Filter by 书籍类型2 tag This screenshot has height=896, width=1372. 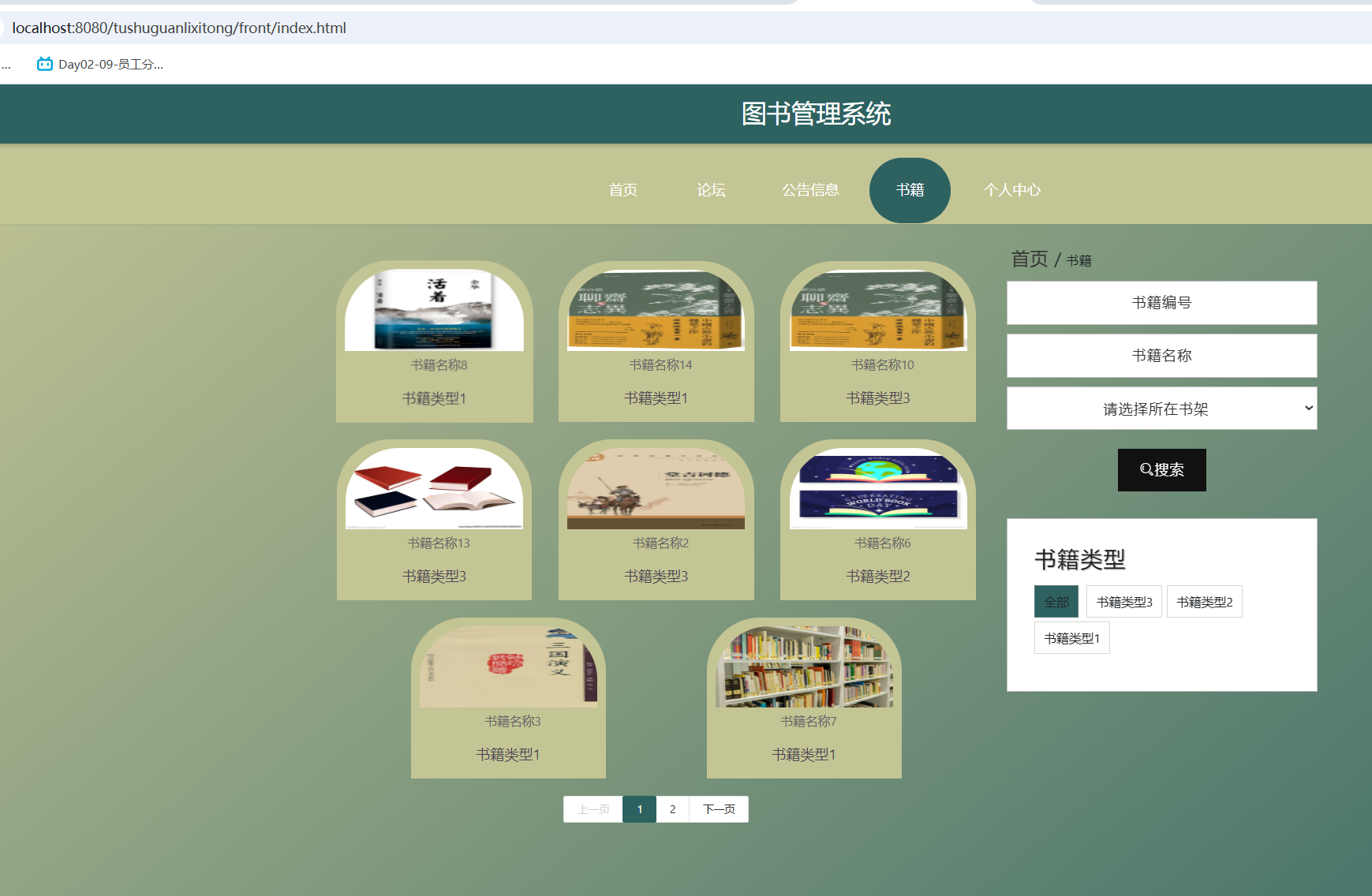coord(1205,602)
